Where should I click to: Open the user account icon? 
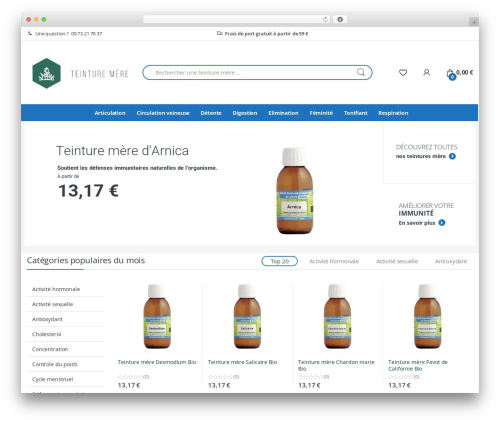[426, 72]
